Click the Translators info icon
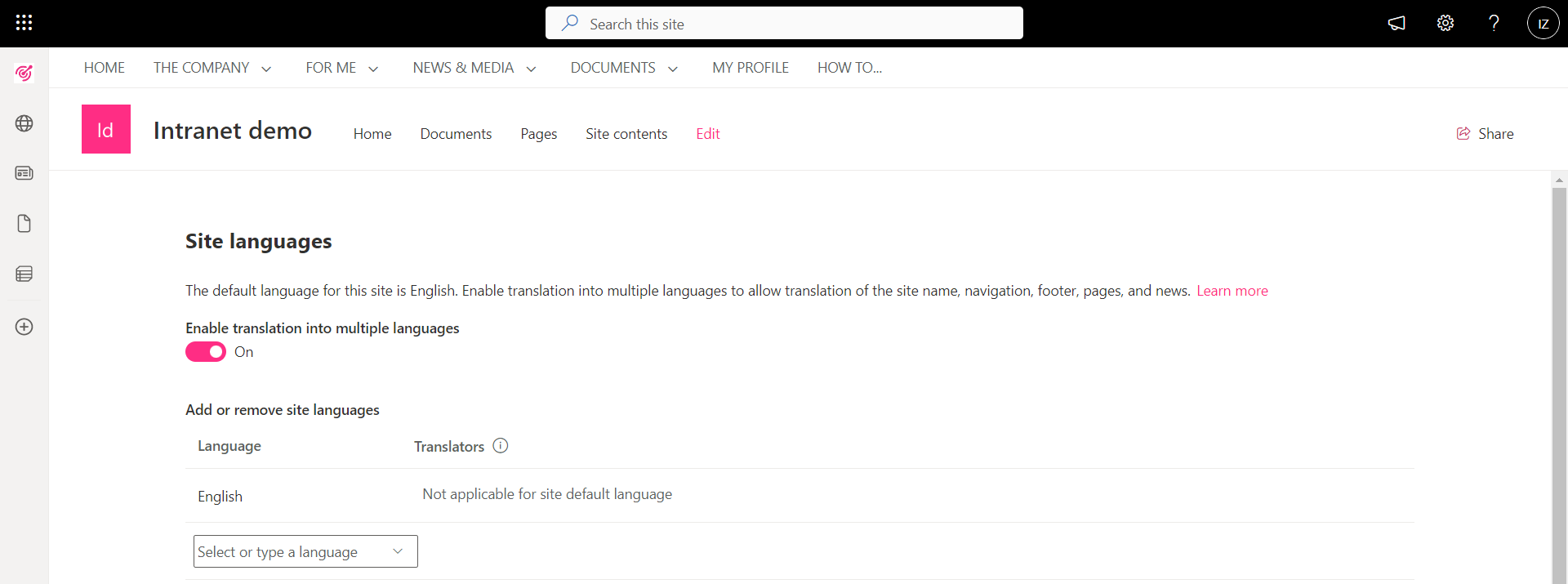Screen dimensions: 1568x584 pos(501,446)
